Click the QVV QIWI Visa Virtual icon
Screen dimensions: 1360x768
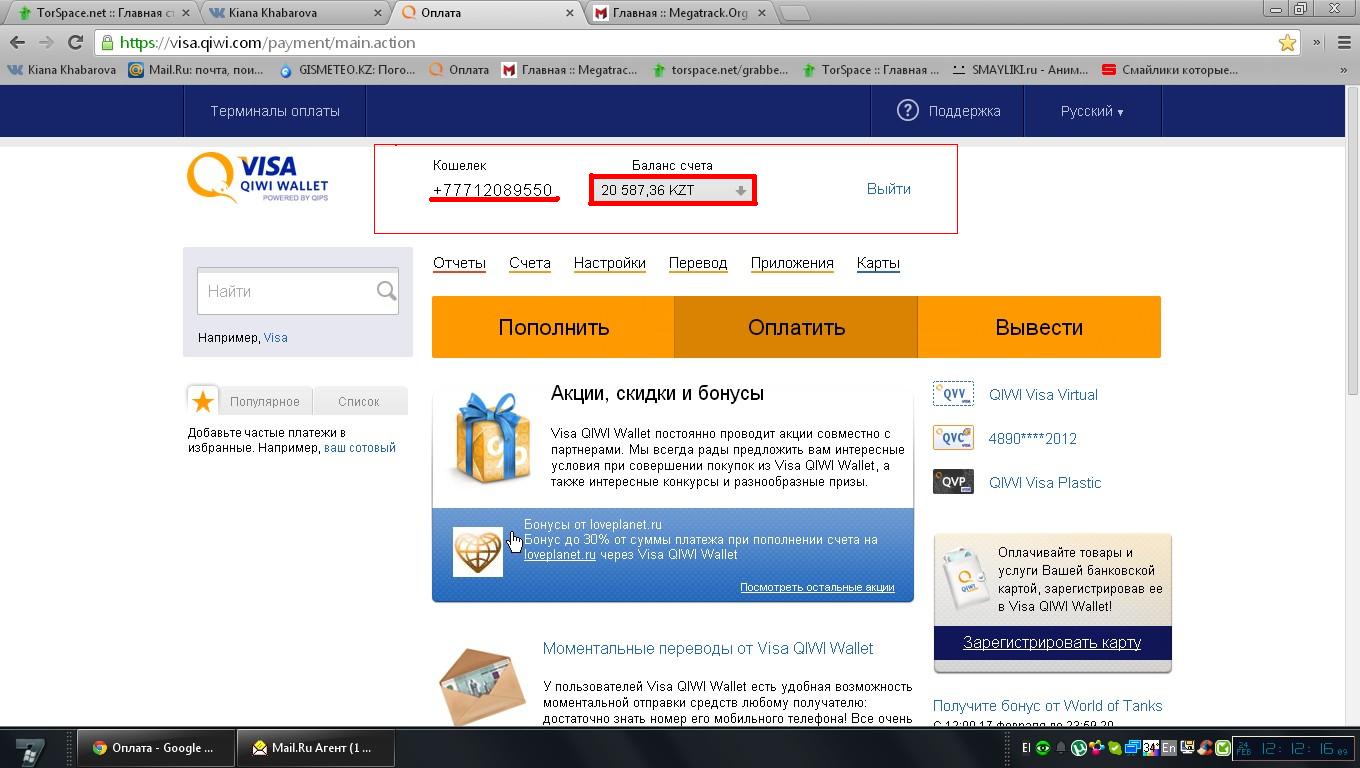(x=952, y=394)
